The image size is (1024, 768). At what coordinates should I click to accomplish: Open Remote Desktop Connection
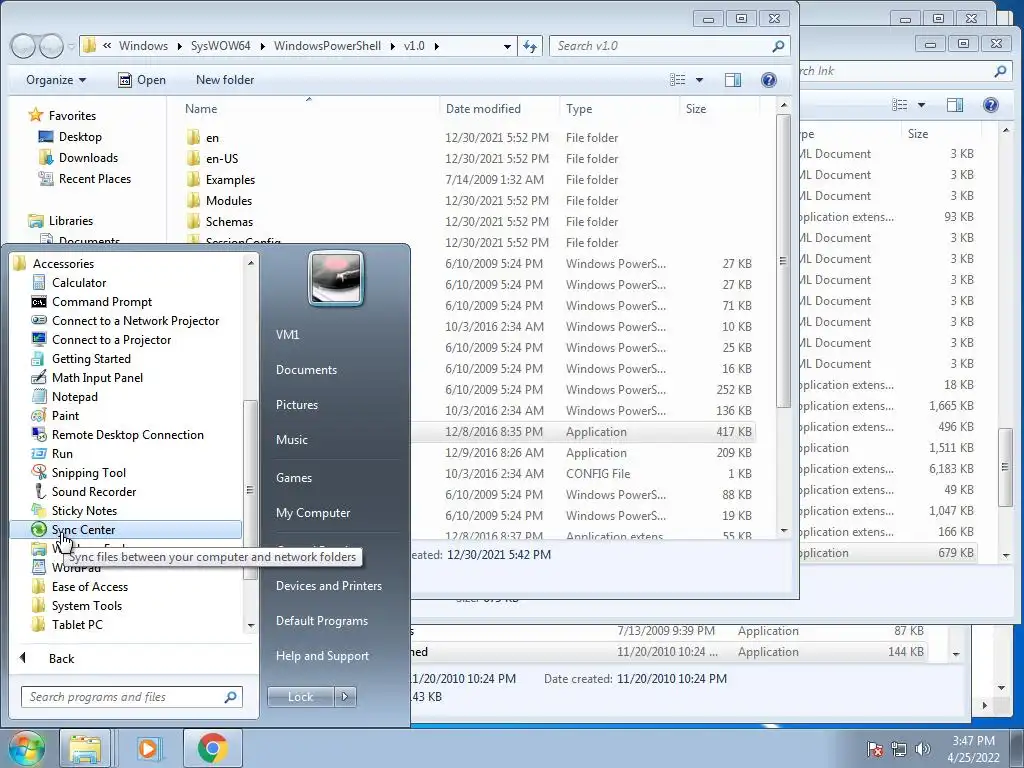pyautogui.click(x=127, y=434)
